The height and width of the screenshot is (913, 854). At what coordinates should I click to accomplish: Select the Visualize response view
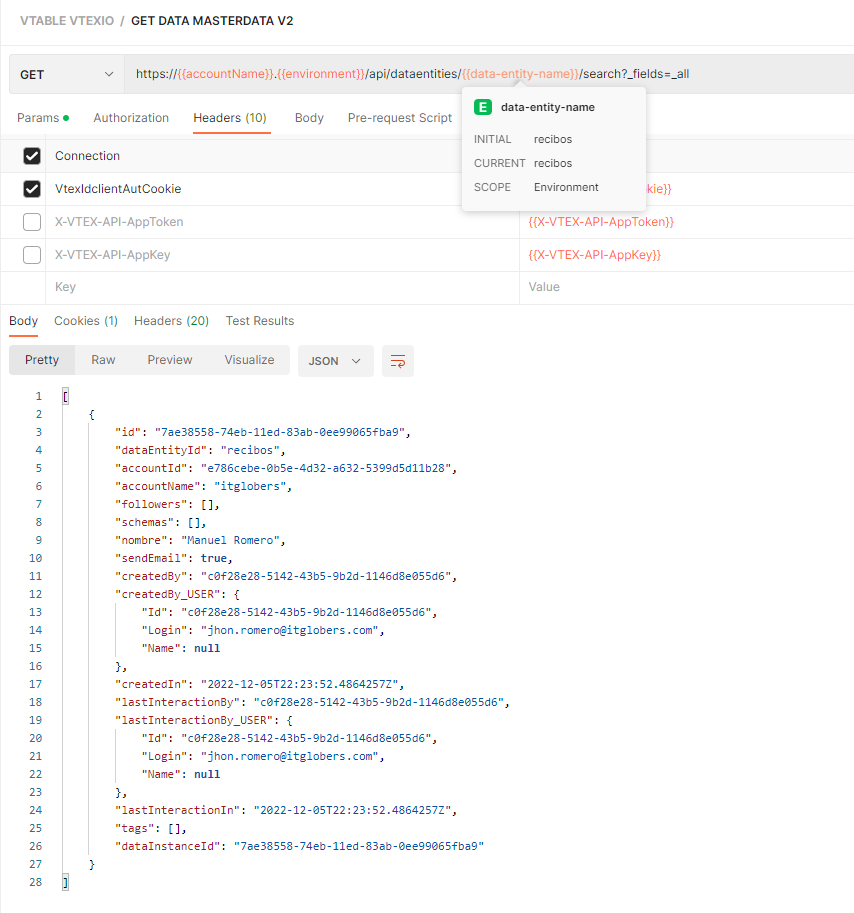point(249,360)
